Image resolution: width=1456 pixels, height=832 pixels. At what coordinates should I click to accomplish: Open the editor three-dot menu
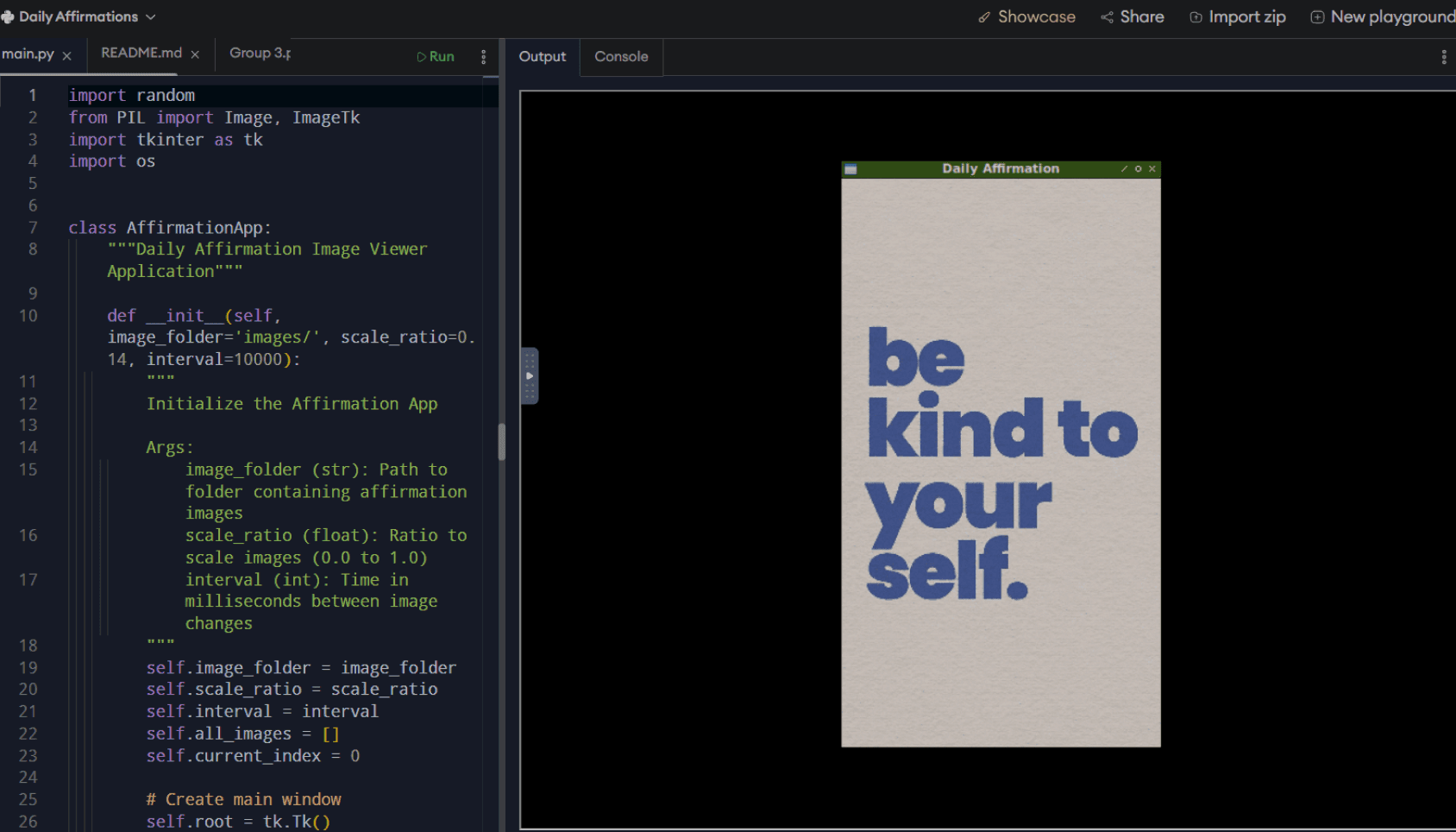coord(483,56)
